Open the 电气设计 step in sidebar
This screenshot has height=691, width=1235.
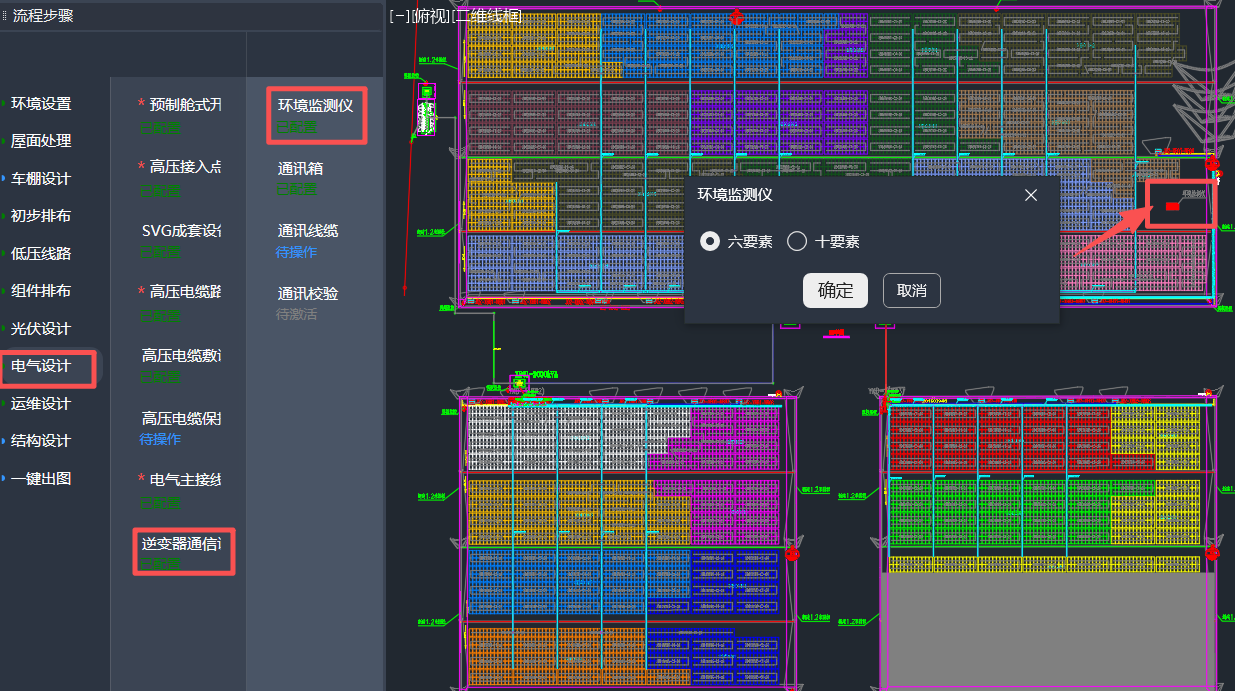point(41,366)
